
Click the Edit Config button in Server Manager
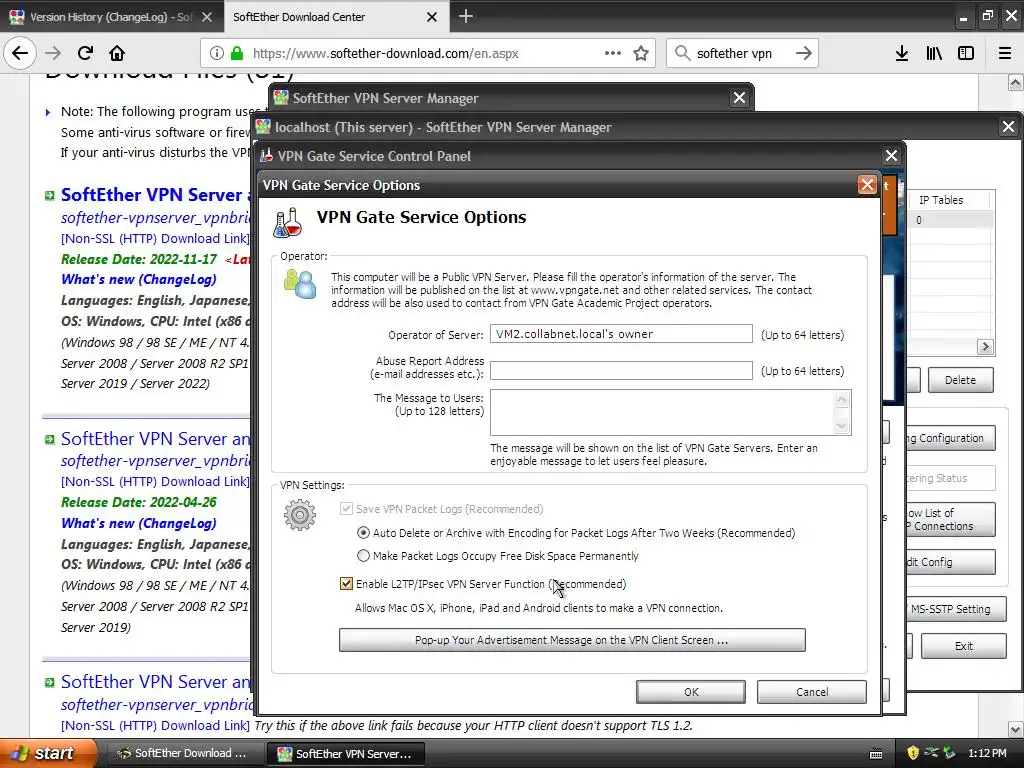pyautogui.click(x=951, y=562)
